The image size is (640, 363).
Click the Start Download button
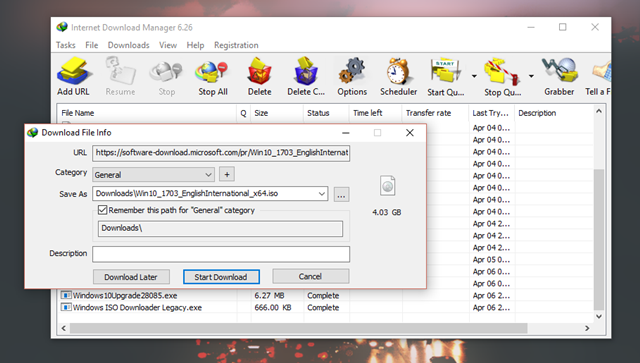[x=221, y=277]
